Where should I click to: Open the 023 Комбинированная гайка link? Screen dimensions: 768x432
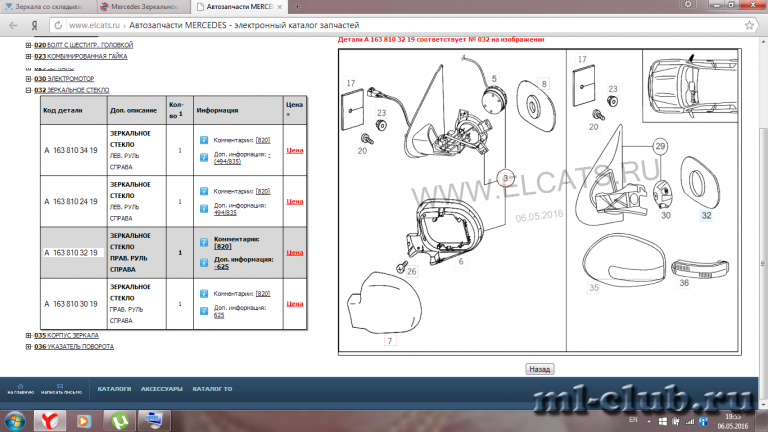81,56
